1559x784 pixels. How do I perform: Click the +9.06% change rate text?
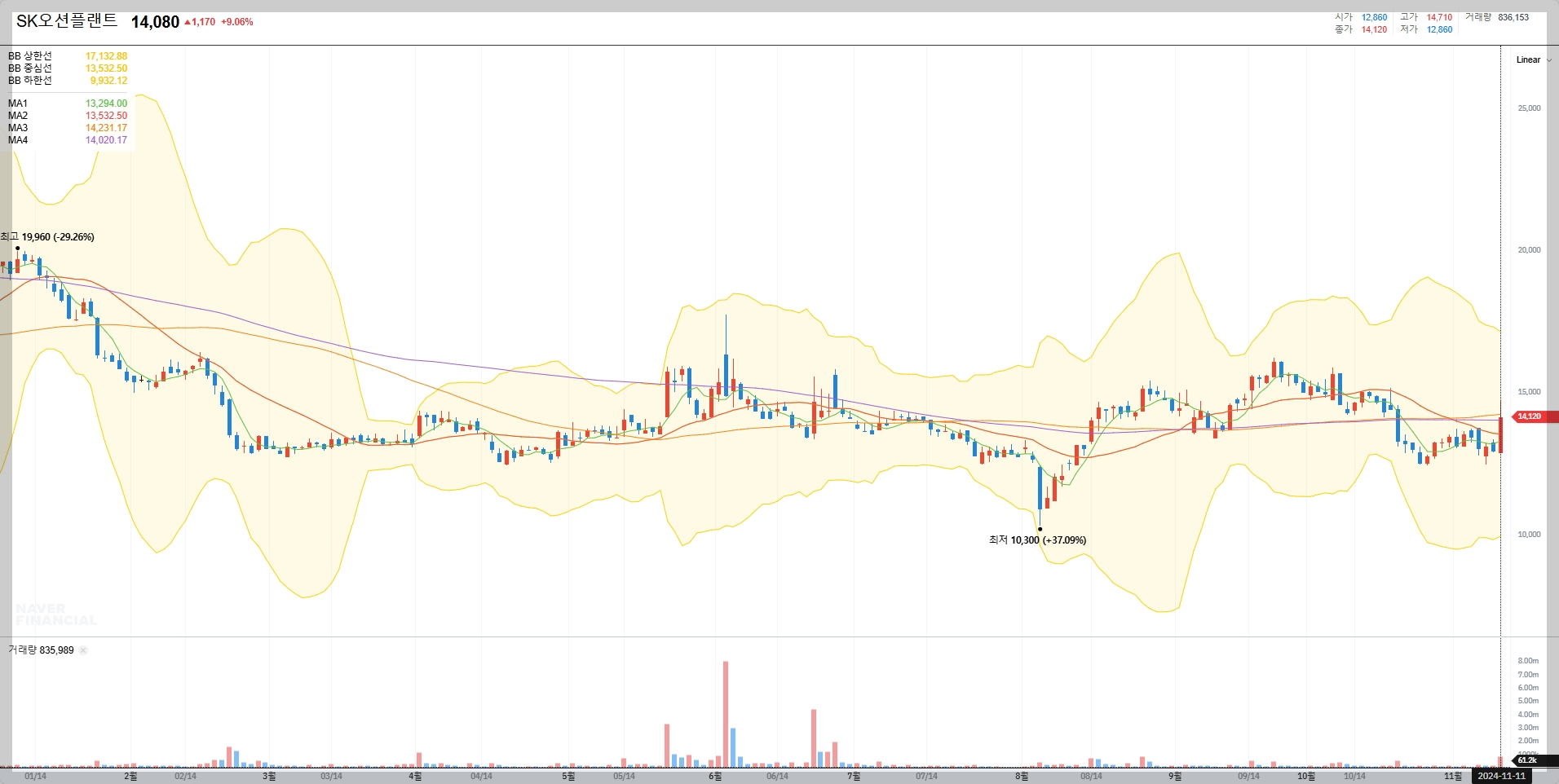point(237,22)
